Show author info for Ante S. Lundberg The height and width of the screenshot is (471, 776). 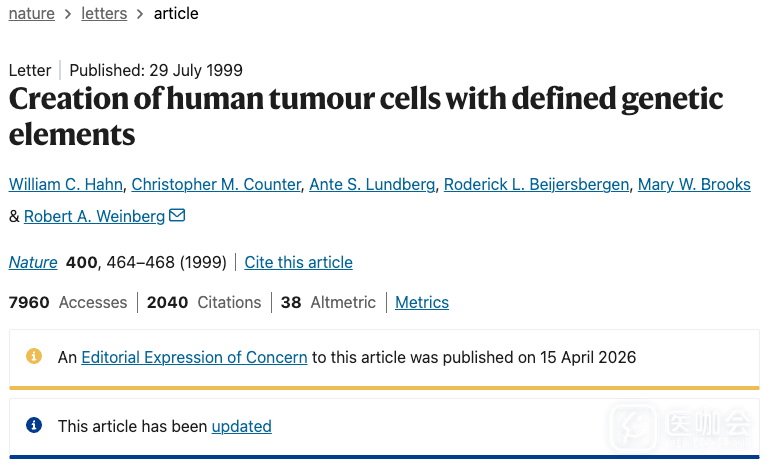[372, 184]
